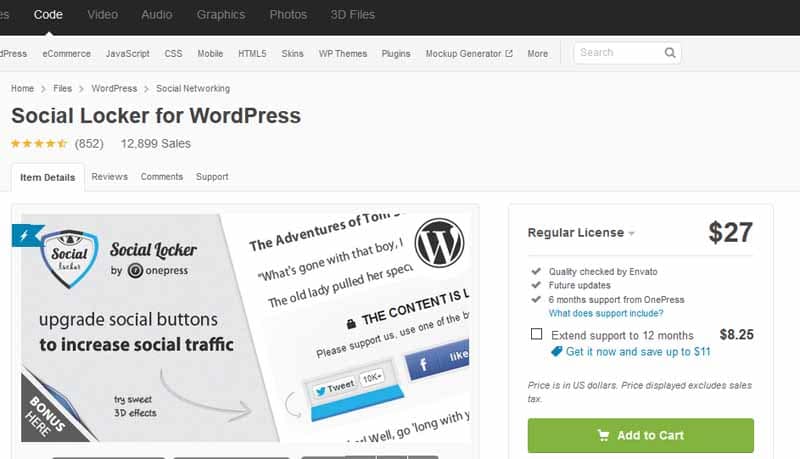Open the Graphics section in top navigation
Viewport: 800px width, 459px height.
coord(221,15)
